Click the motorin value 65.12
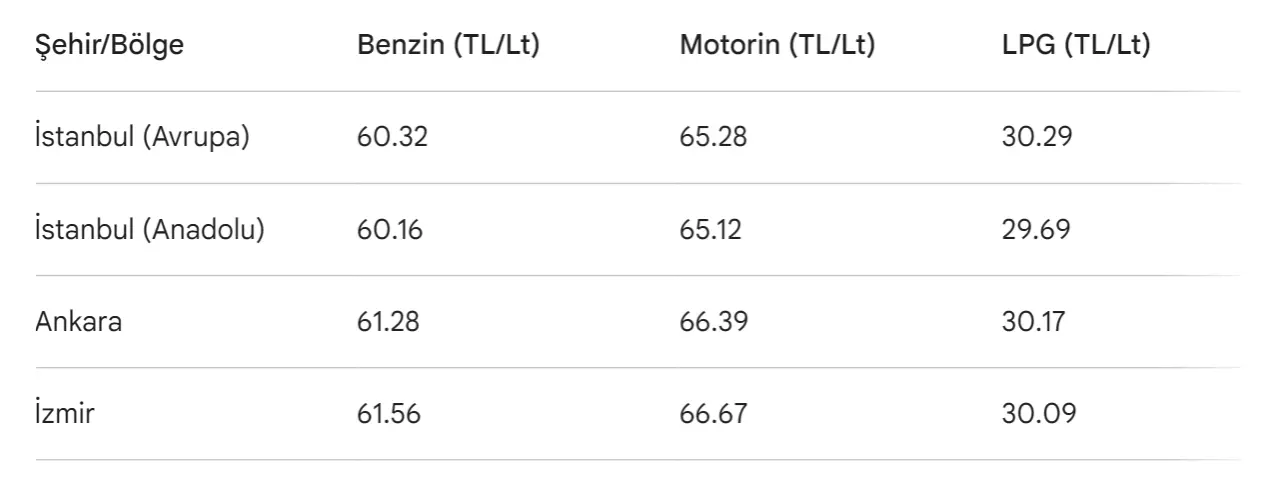The width and height of the screenshot is (1280, 498). 710,229
